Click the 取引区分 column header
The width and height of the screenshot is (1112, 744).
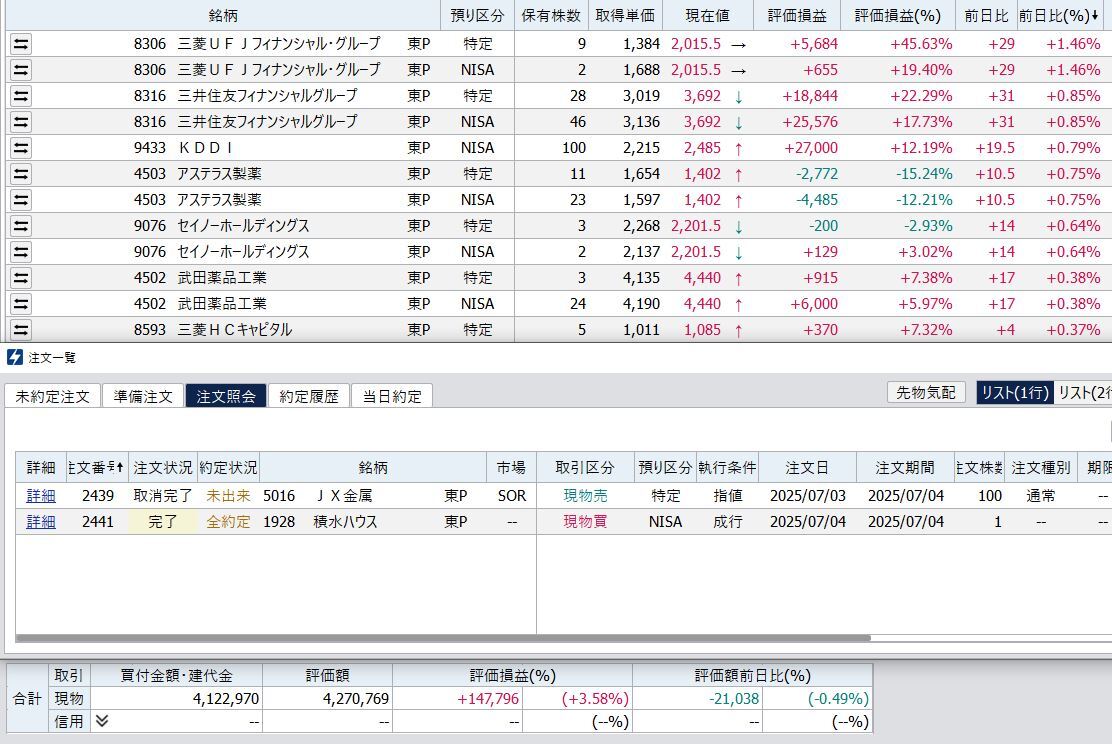[585, 467]
